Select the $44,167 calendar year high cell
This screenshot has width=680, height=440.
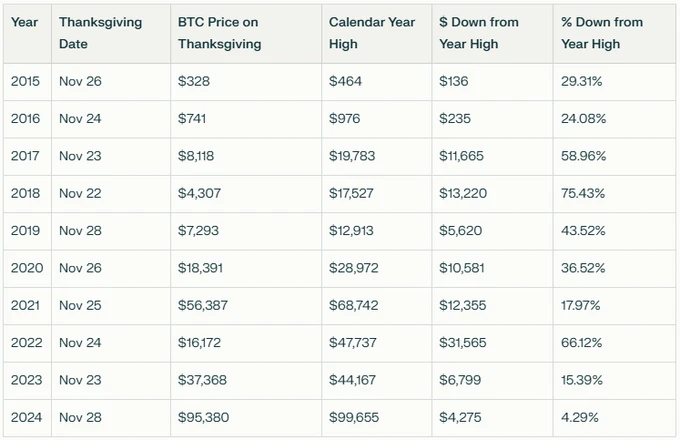(x=353, y=380)
